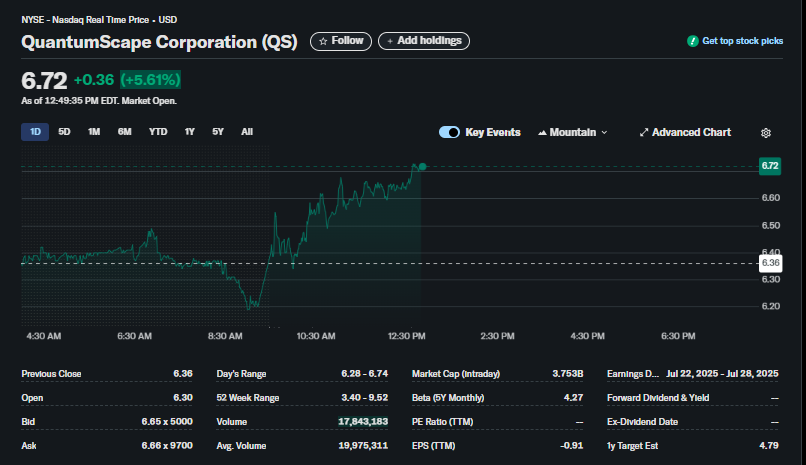Viewport: 806px width, 465px height.
Task: Click the current price dot on chart
Action: 423,166
